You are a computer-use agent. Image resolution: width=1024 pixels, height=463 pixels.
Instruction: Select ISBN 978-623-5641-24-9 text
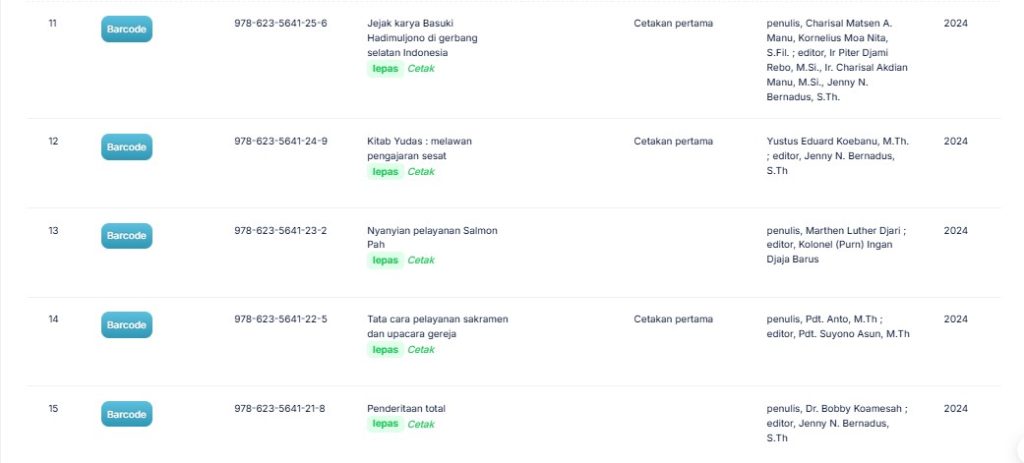[x=280, y=141]
